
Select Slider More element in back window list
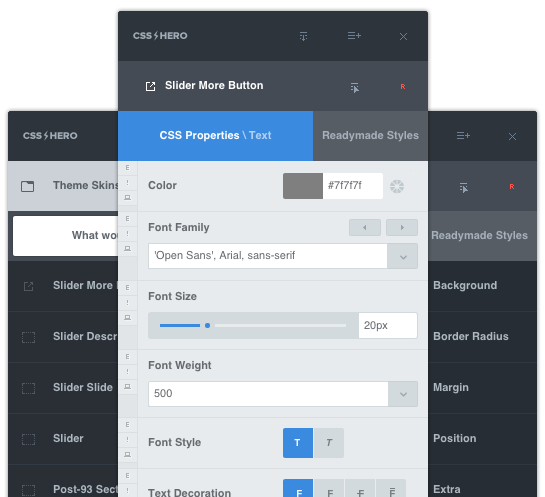coord(63,286)
